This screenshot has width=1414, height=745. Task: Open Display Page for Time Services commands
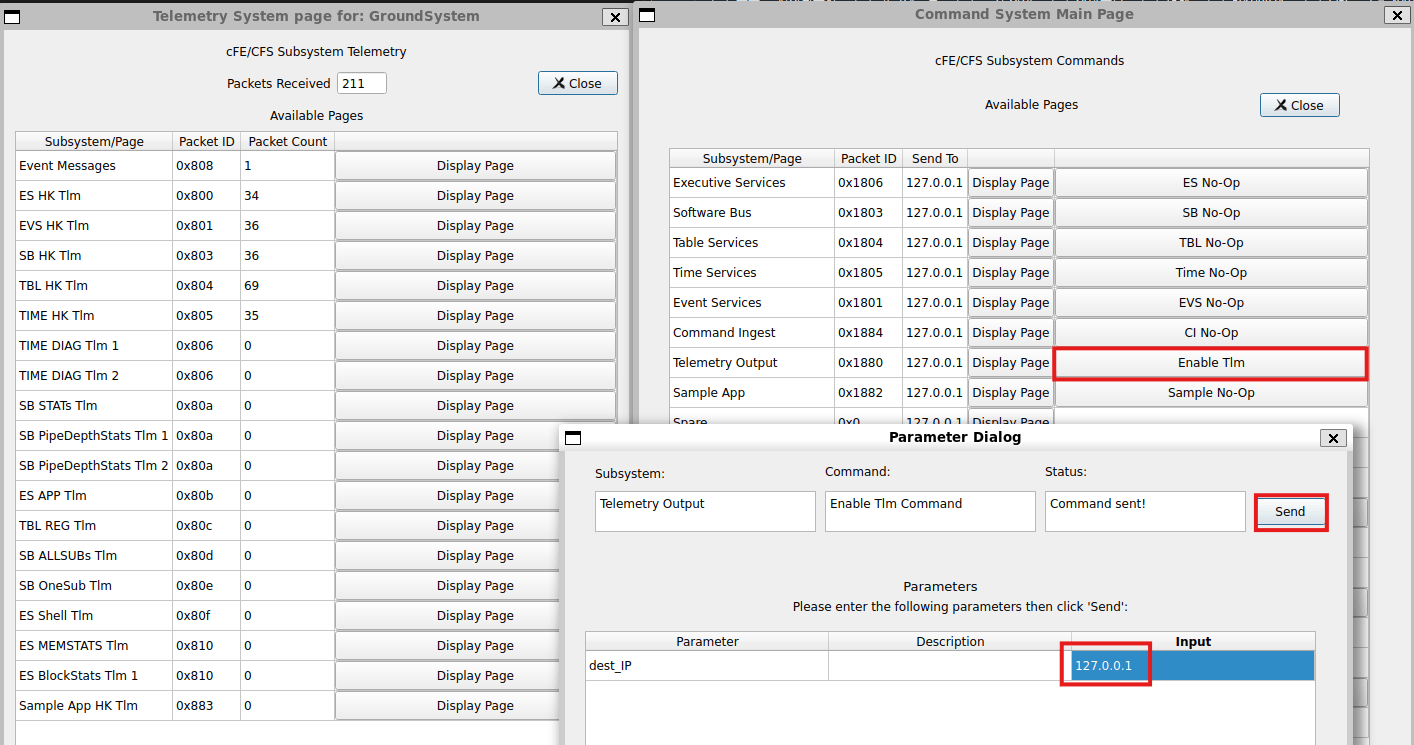tap(1010, 273)
